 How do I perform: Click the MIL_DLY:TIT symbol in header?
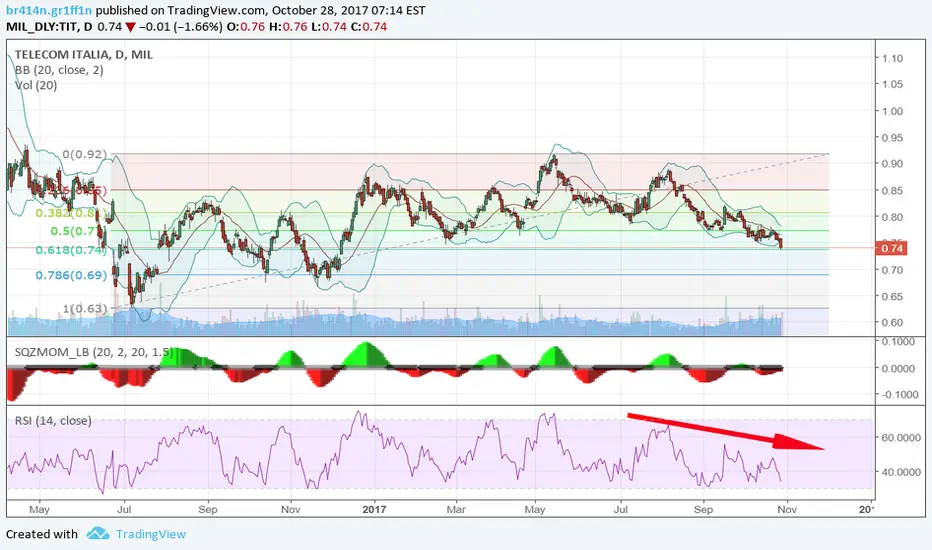(42, 27)
